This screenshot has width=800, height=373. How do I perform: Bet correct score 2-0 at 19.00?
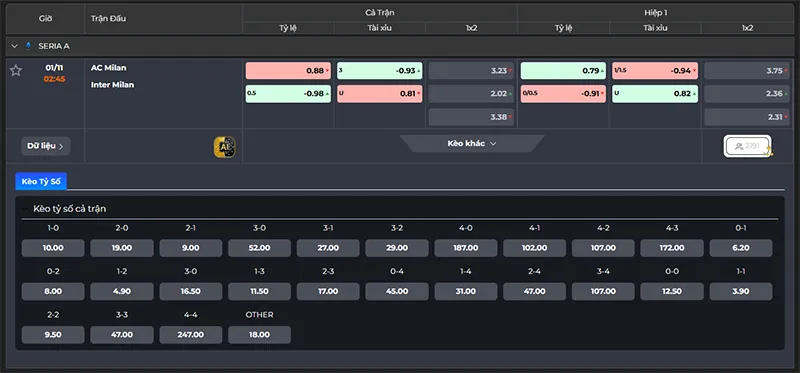[x=122, y=248]
